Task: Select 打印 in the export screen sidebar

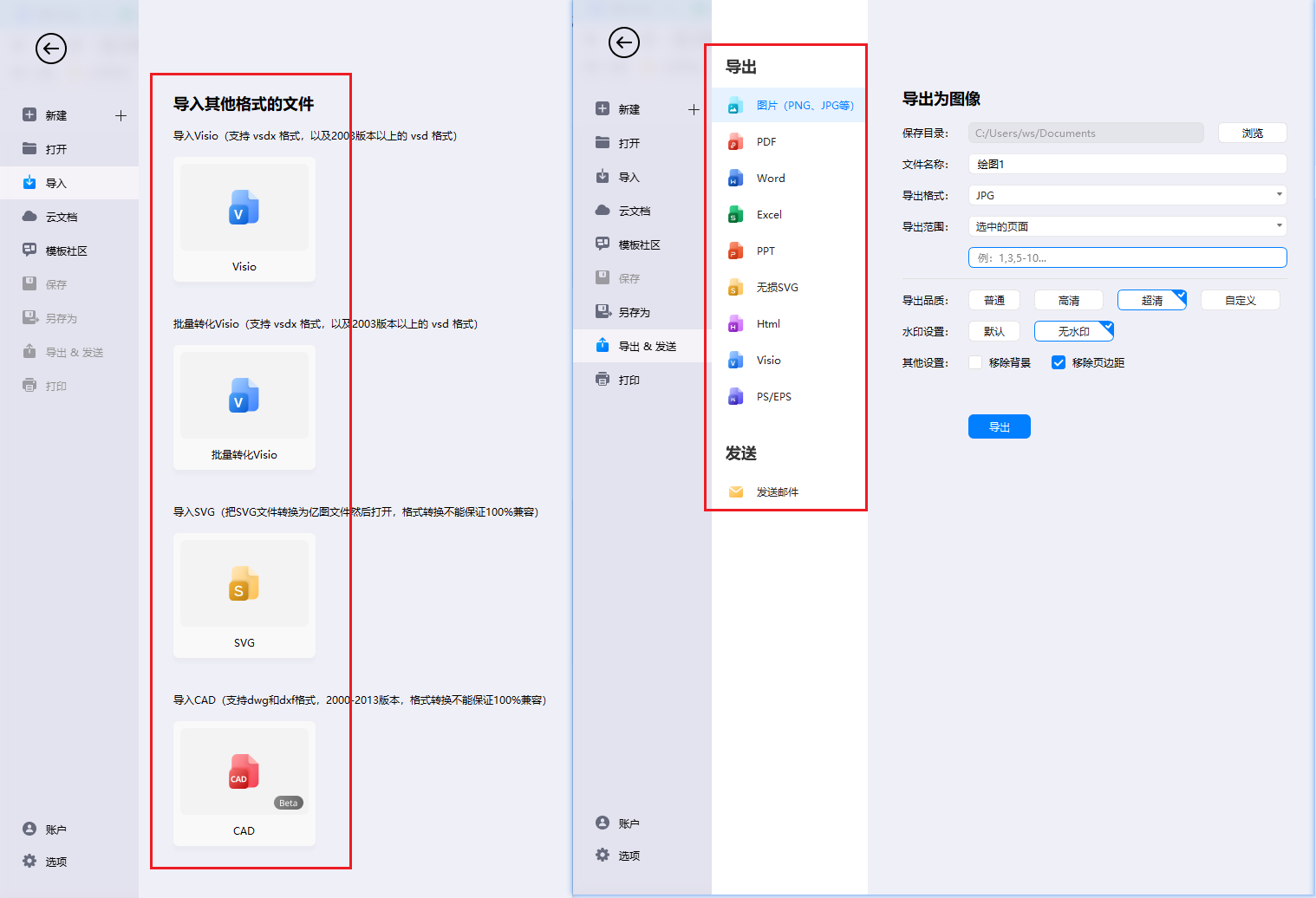Action: 642,381
